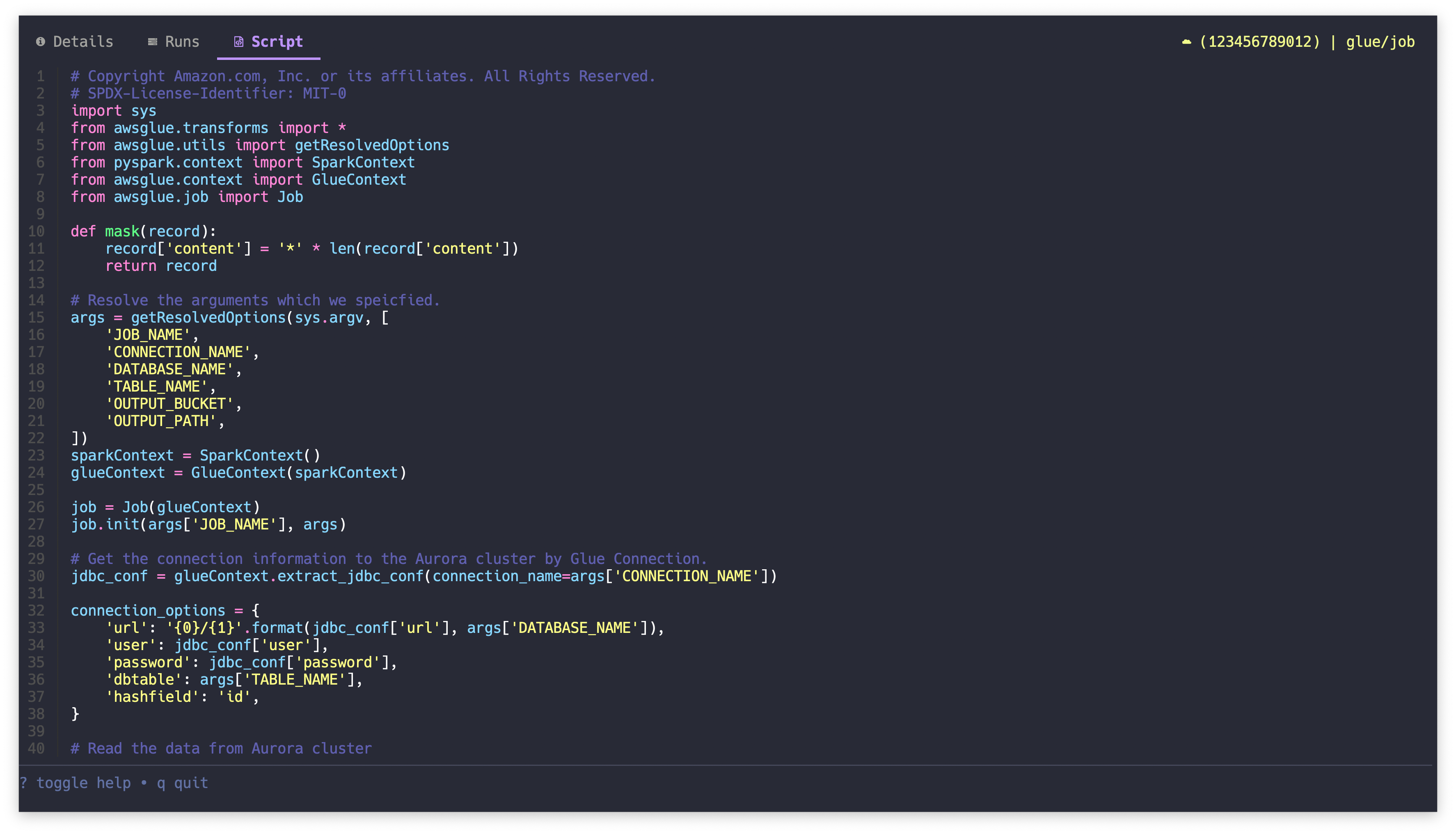This screenshot has height=834, width=1456.
Task: Click 'from awsglue.transforms import *' line
Action: pyautogui.click(x=208, y=128)
